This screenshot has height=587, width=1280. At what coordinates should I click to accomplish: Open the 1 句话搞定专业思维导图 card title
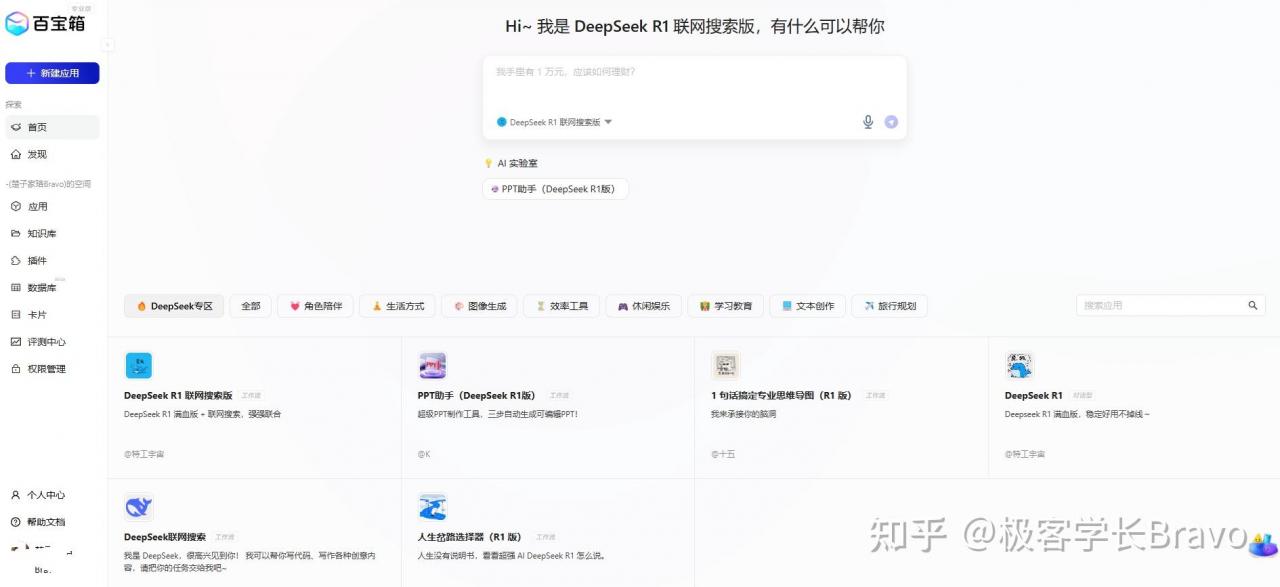(x=781, y=396)
